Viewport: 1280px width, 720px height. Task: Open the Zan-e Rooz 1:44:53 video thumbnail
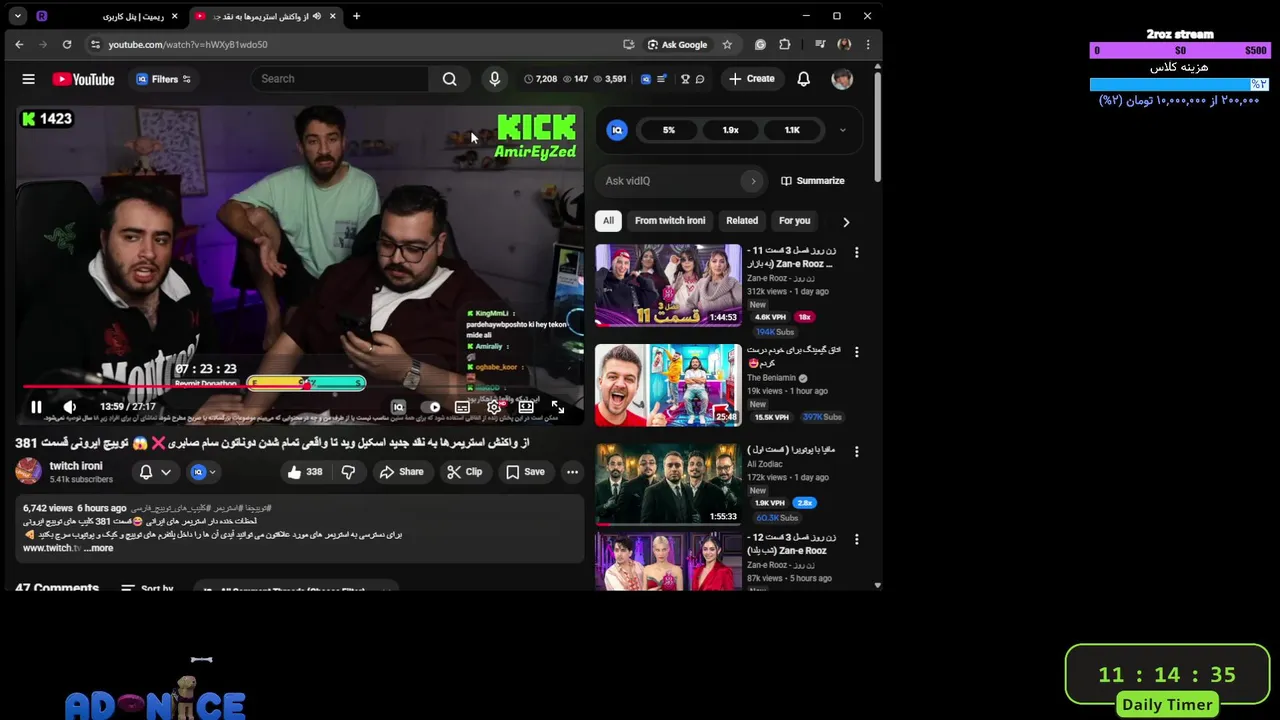[668, 285]
